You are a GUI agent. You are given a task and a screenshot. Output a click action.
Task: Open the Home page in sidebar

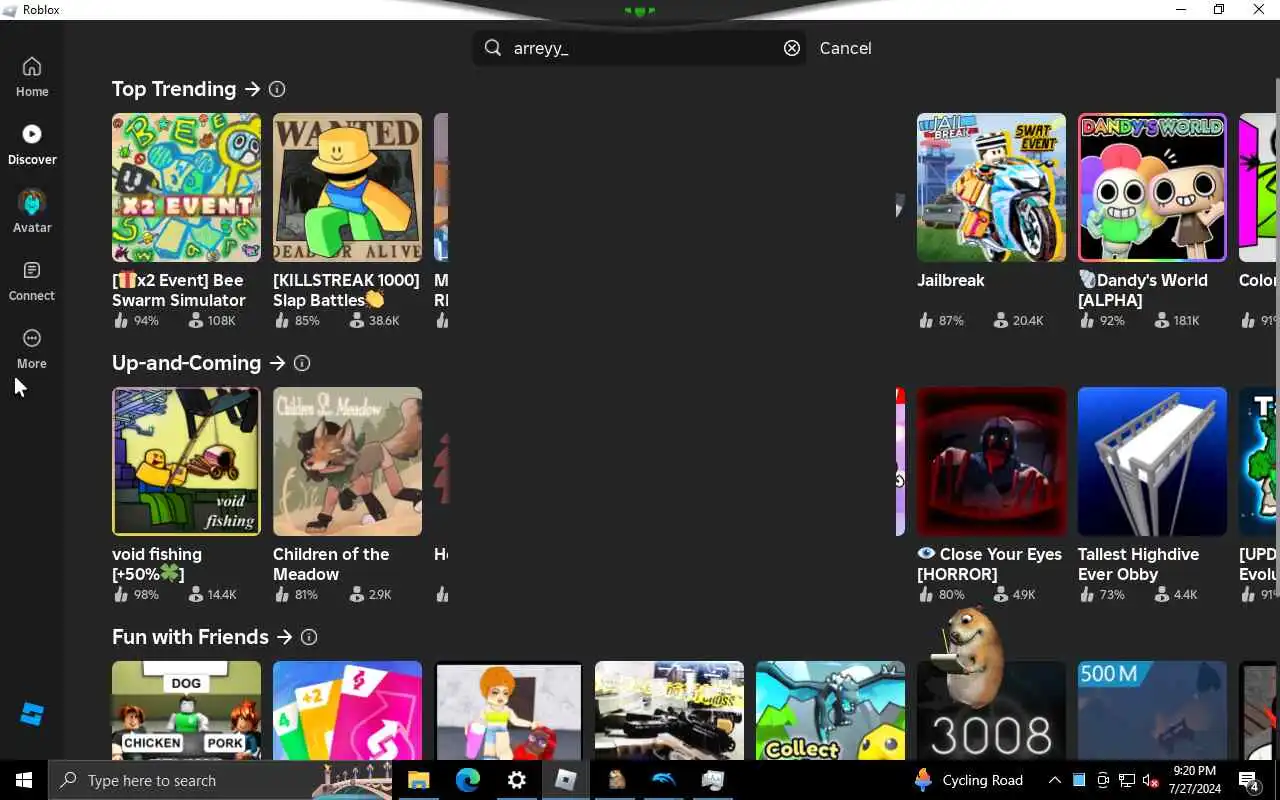[x=32, y=77]
